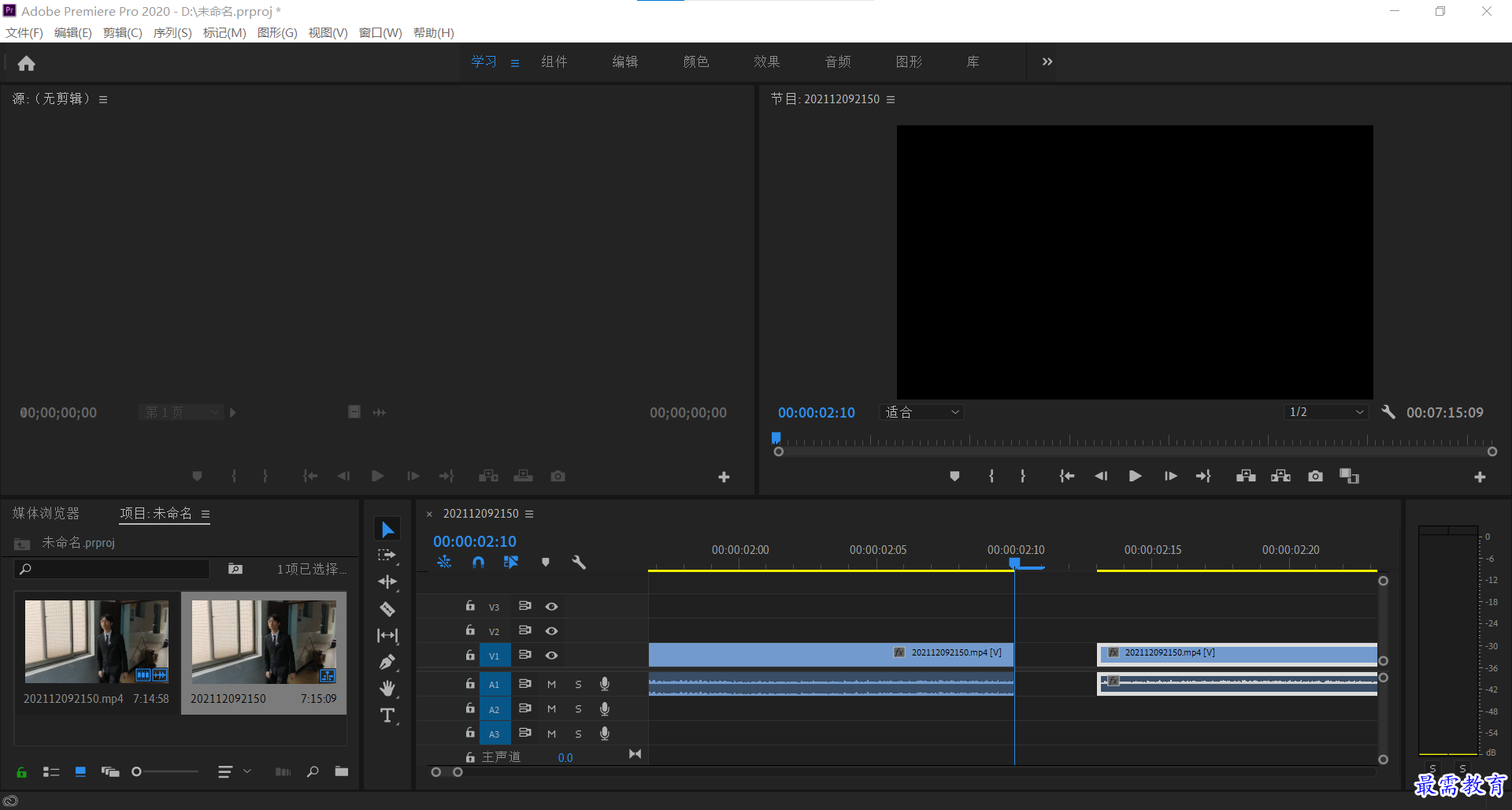Open sort icons dropdown in project panel
Image resolution: width=1512 pixels, height=810 pixels.
(234, 772)
